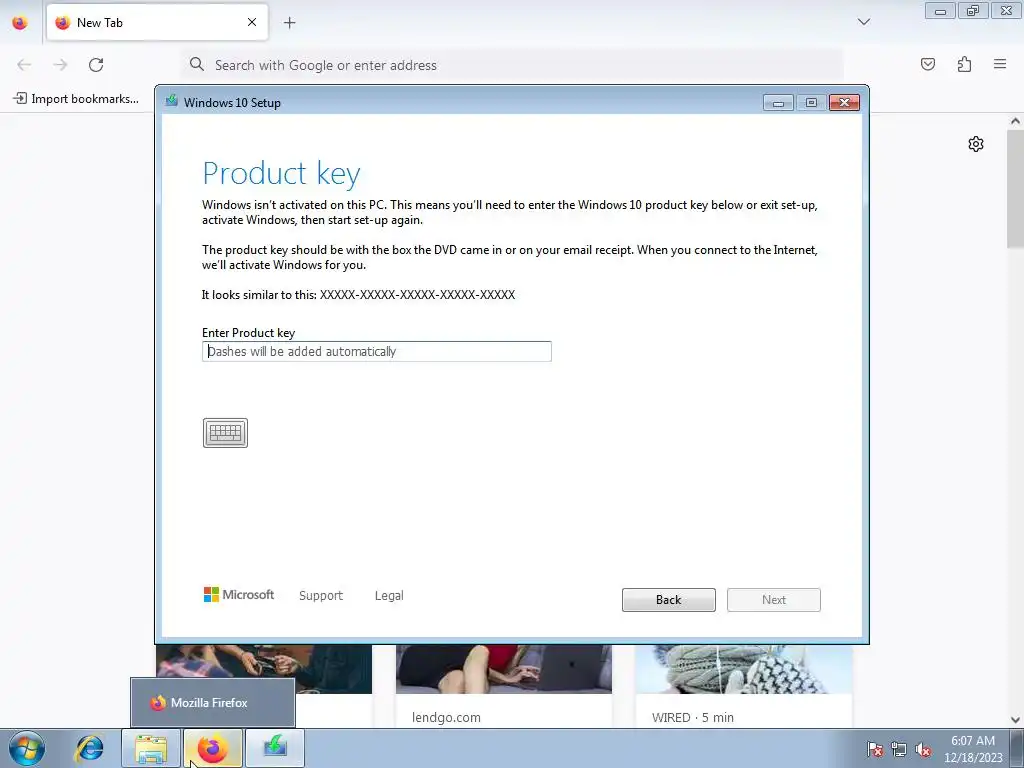The image size is (1024, 768).
Task: Click the Back button in Setup
Action: (x=669, y=600)
